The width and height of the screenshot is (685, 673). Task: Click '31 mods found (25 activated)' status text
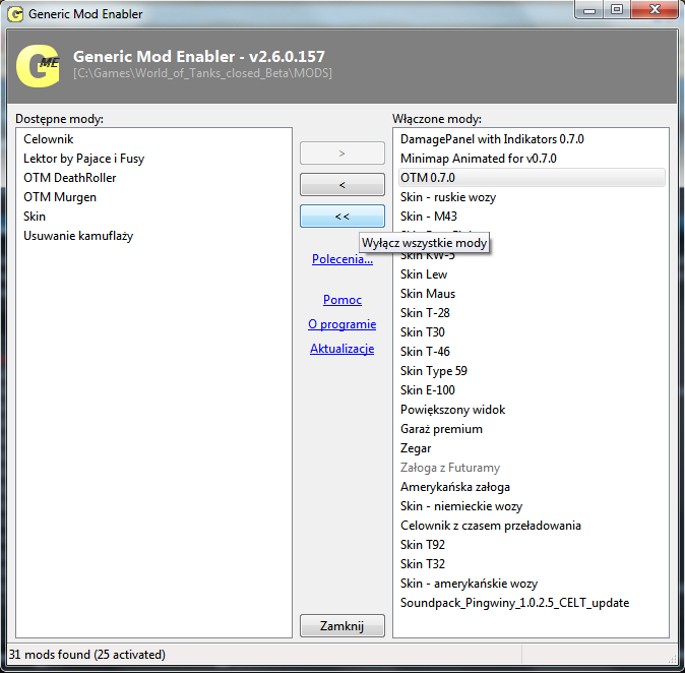[87, 655]
